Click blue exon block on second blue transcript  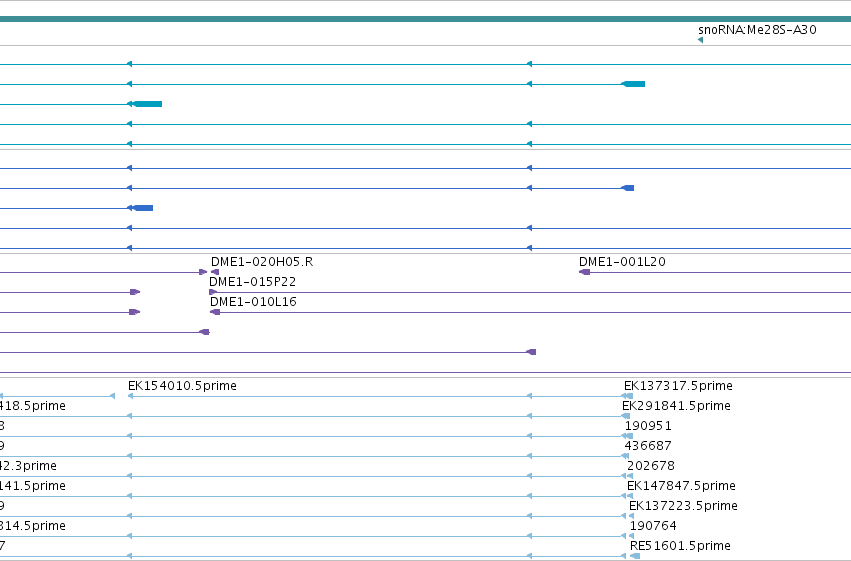[628, 188]
